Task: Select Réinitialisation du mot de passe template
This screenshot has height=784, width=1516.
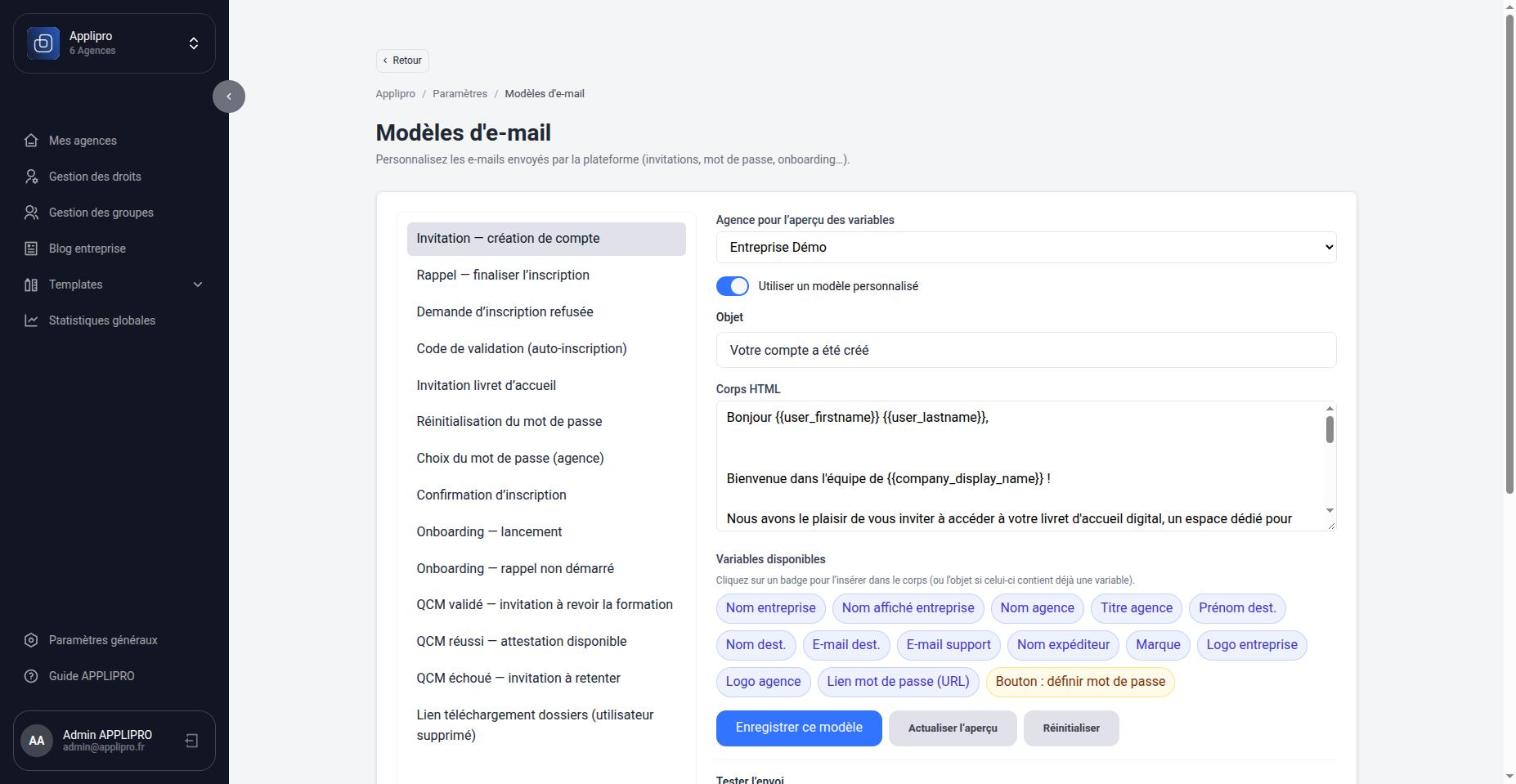Action: [546, 422]
